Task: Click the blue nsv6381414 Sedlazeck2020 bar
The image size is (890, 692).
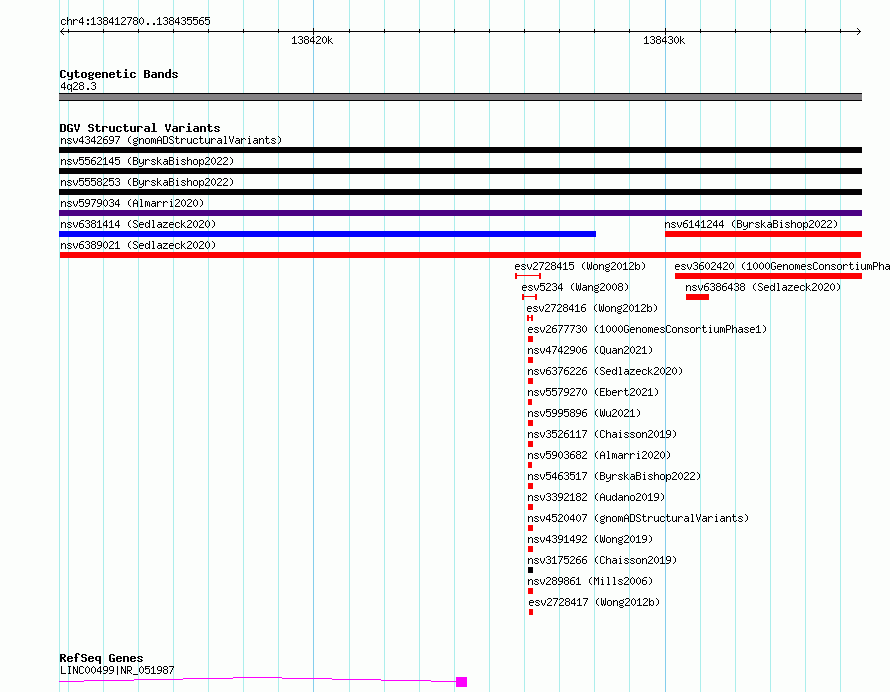Action: pos(328,234)
